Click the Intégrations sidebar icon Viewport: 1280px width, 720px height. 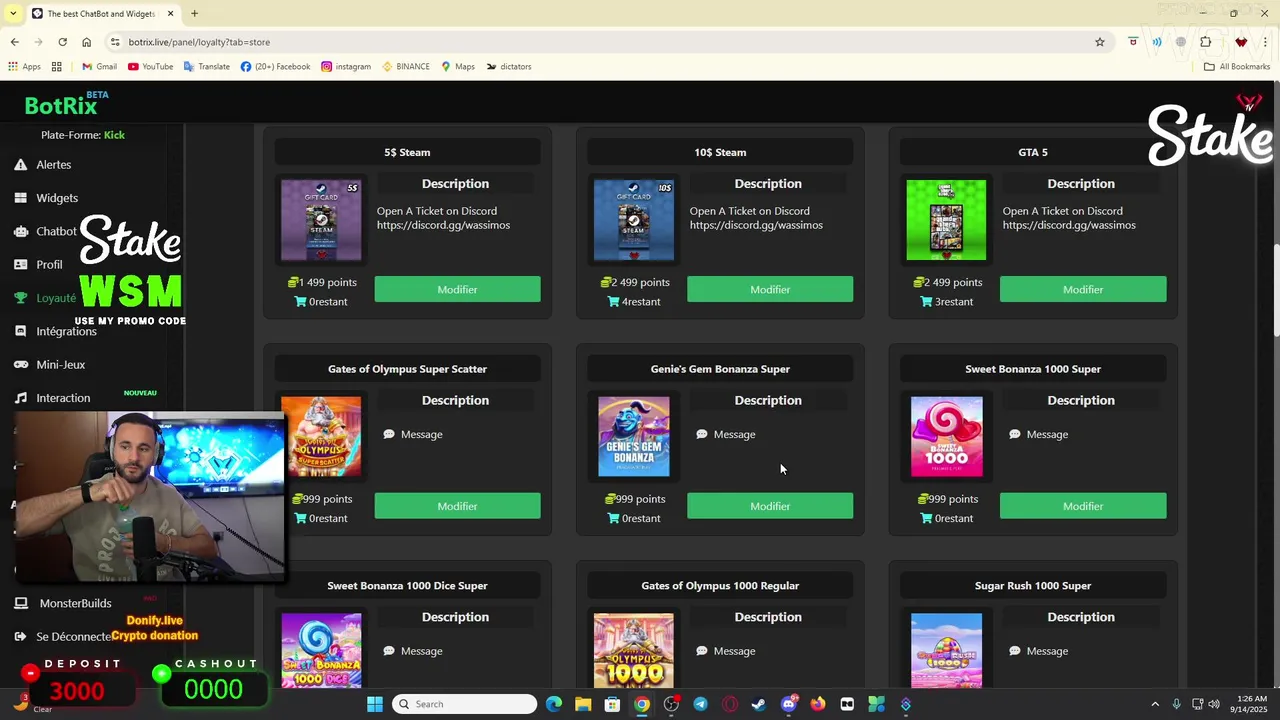20,331
